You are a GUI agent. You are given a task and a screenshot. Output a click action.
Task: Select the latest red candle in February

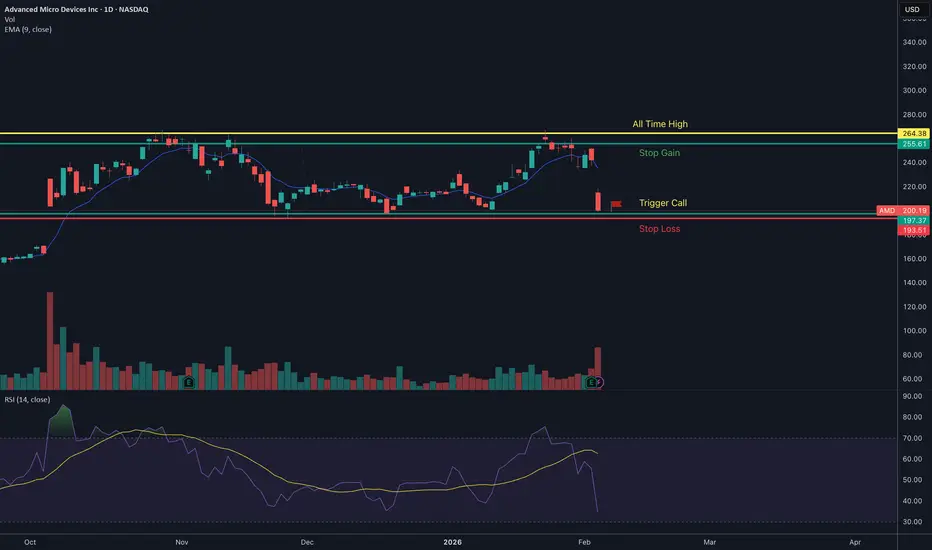pyautogui.click(x=598, y=201)
